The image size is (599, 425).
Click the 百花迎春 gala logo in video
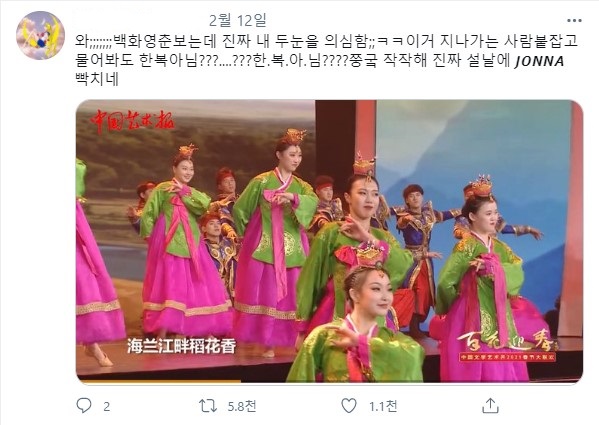[x=507, y=345]
